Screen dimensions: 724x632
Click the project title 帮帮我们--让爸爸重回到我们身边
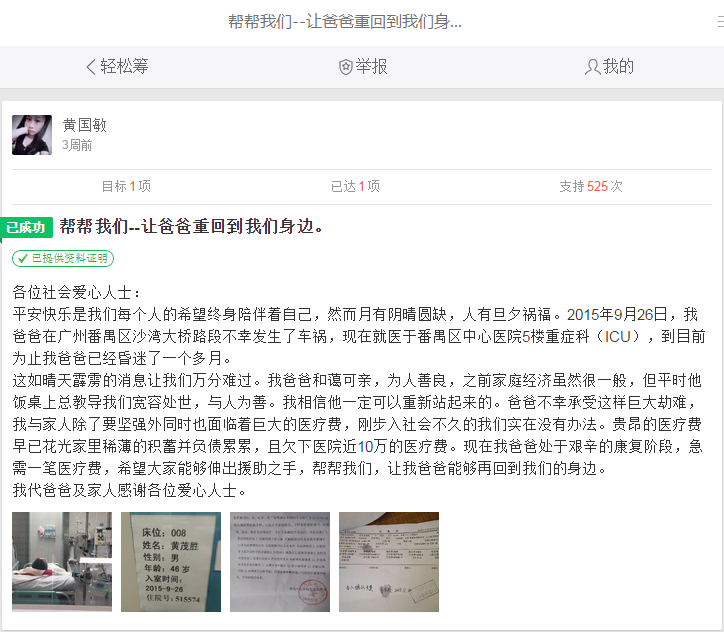click(x=192, y=226)
